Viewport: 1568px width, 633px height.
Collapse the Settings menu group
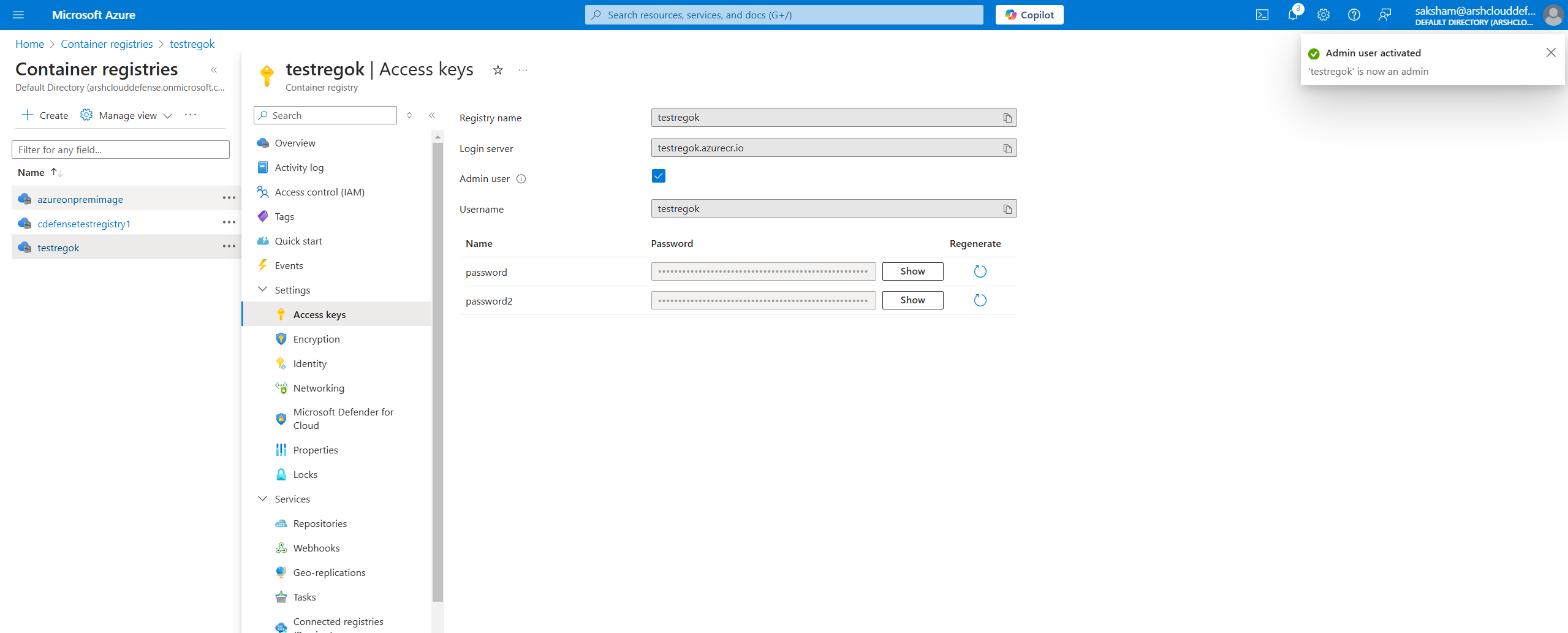point(263,289)
